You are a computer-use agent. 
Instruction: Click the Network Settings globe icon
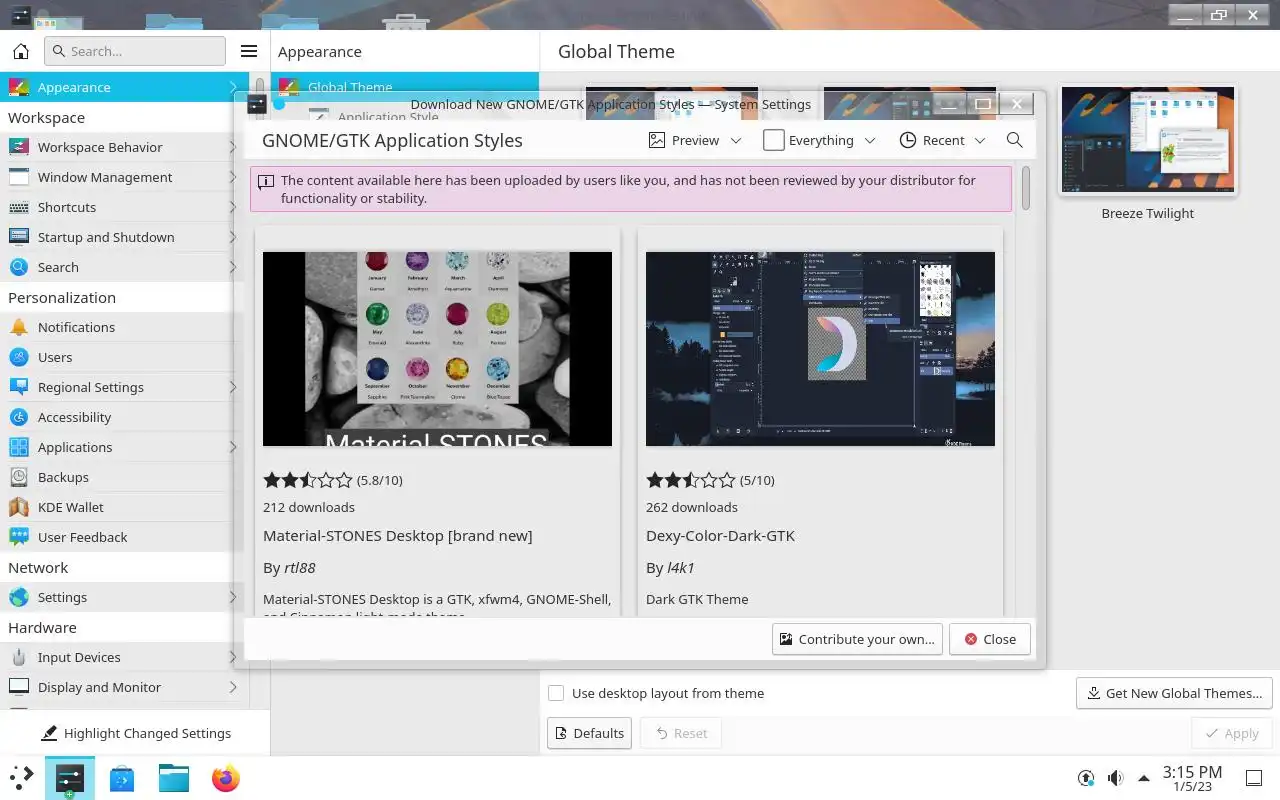click(x=18, y=597)
